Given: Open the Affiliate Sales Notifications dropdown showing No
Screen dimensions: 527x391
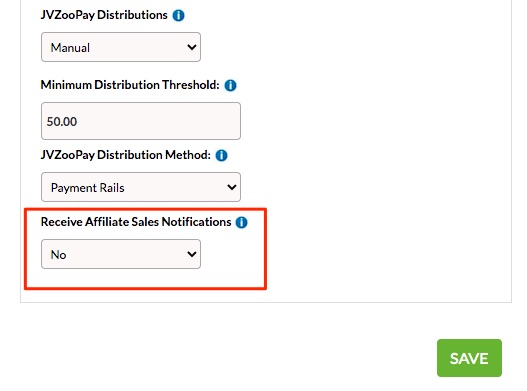Looking at the screenshot, I should click(121, 254).
